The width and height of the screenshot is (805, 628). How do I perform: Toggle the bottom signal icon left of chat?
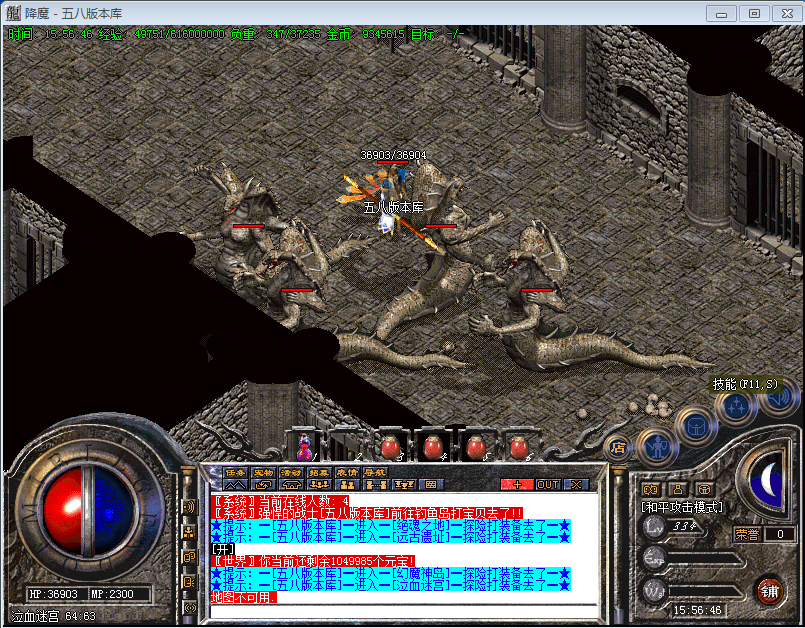tap(189, 607)
